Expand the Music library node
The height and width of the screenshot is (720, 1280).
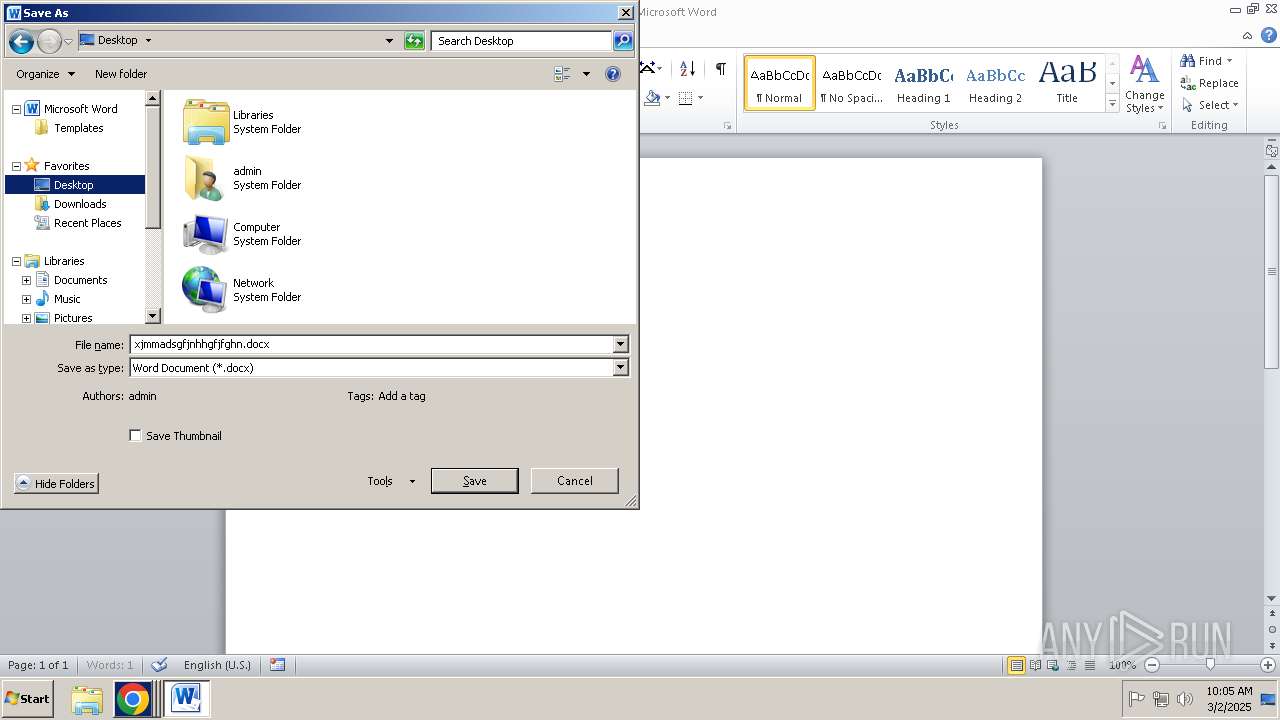[26, 299]
